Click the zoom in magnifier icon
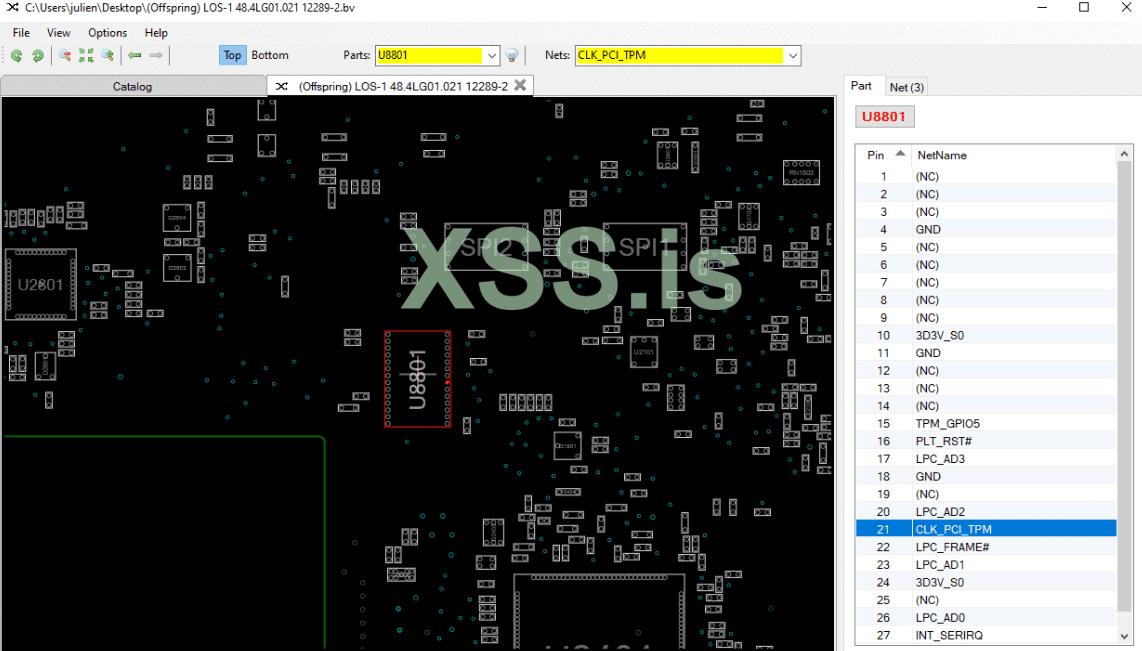 (x=108, y=55)
